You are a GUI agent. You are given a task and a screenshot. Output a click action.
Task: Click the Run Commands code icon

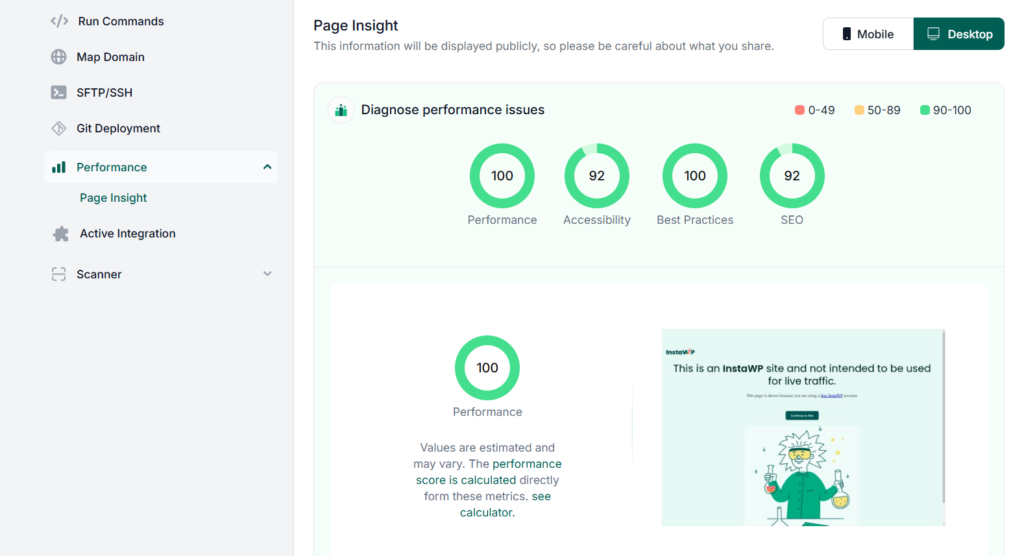pyautogui.click(x=59, y=21)
